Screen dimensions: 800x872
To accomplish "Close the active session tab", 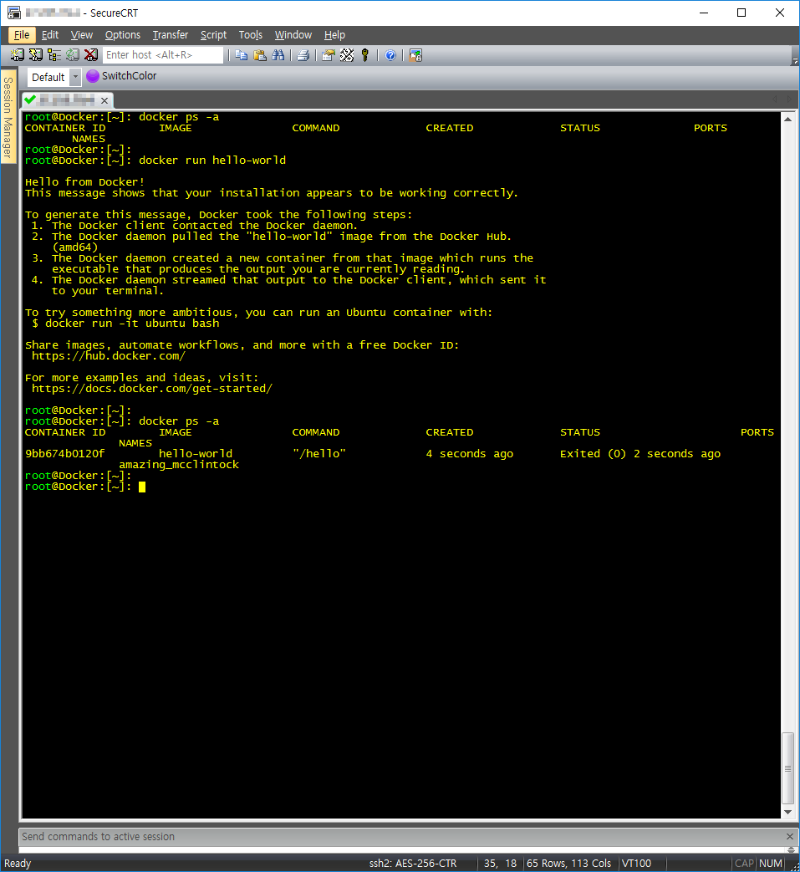I will pyautogui.click(x=104, y=100).
